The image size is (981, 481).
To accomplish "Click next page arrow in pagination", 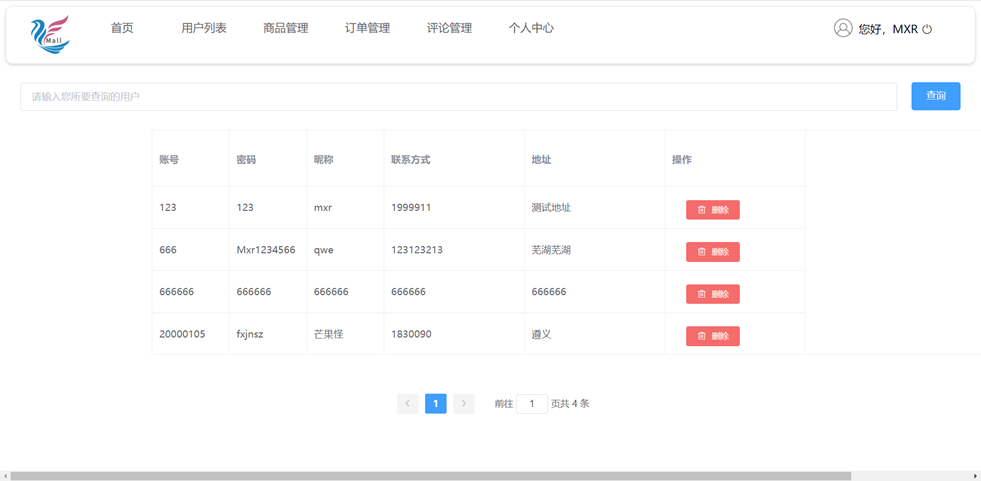I will point(464,403).
